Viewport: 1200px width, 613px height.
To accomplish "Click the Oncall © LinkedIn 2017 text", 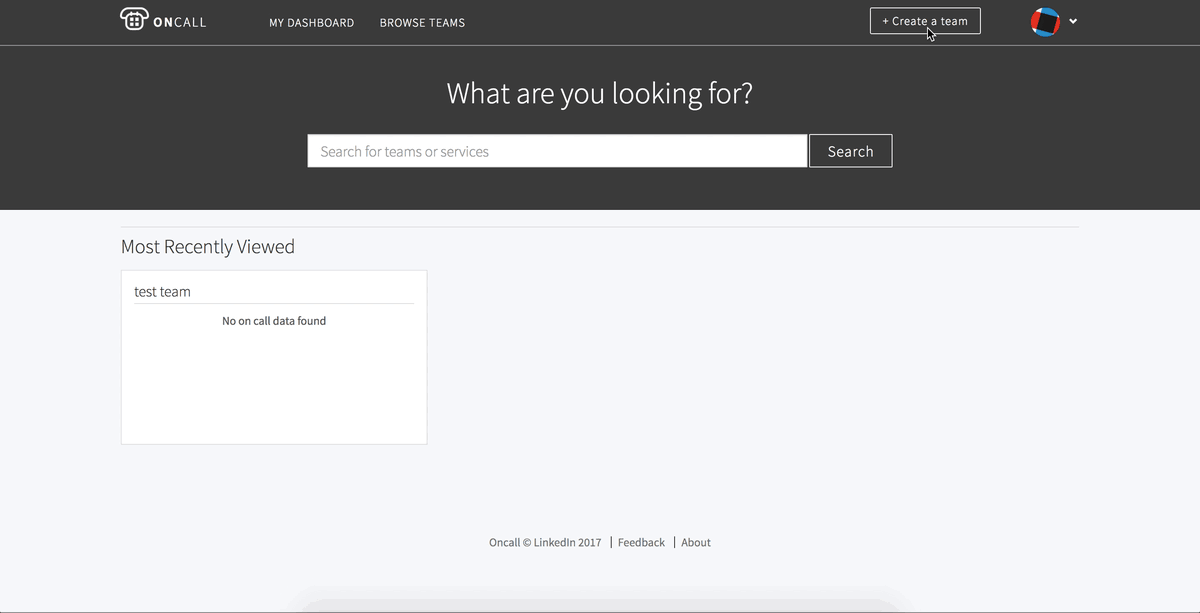I will 545,542.
